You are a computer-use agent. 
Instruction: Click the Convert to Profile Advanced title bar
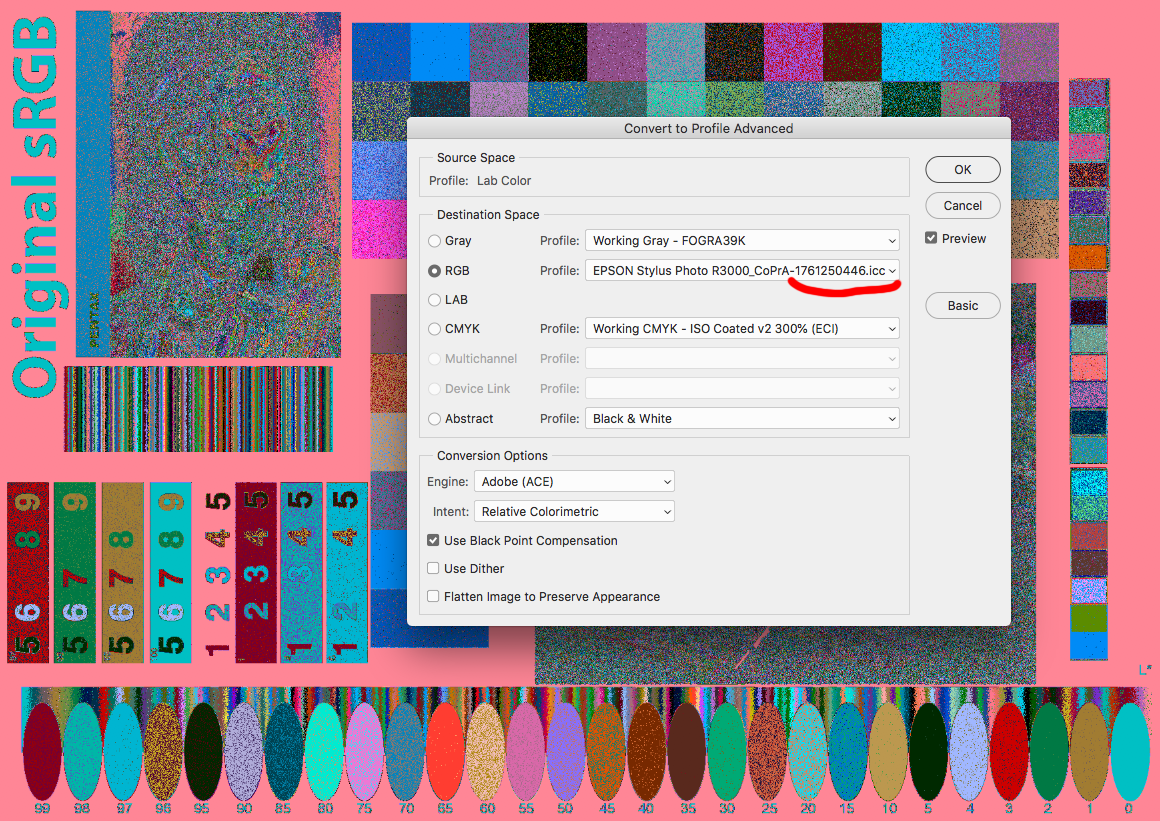pos(708,128)
